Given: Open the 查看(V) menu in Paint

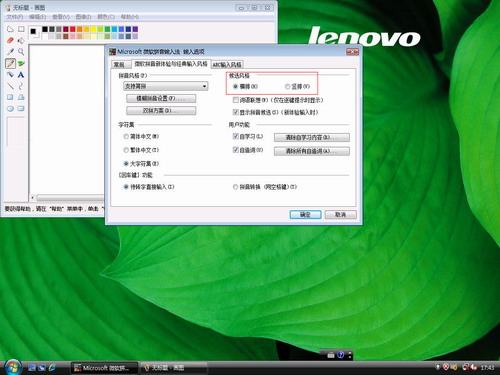Looking at the screenshot, I should click(x=61, y=17).
